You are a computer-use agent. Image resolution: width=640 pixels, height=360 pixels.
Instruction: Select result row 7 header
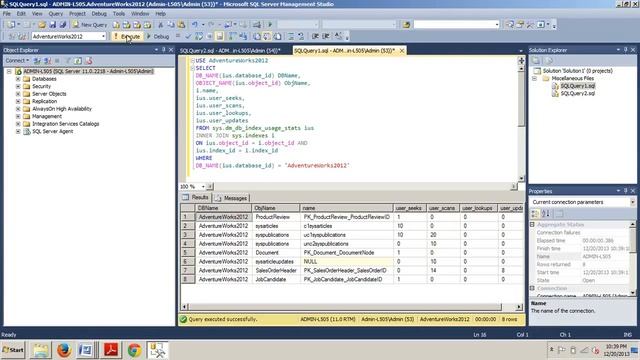click(188, 271)
